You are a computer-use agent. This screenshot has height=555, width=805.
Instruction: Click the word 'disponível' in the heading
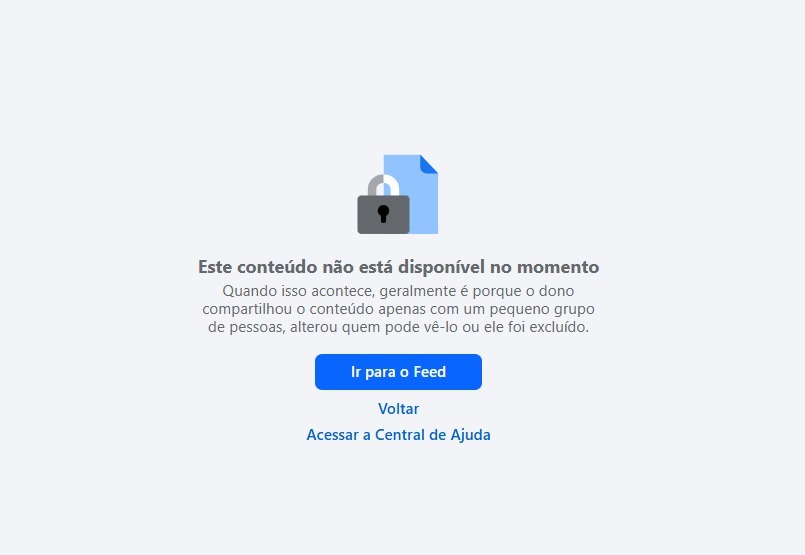442,267
